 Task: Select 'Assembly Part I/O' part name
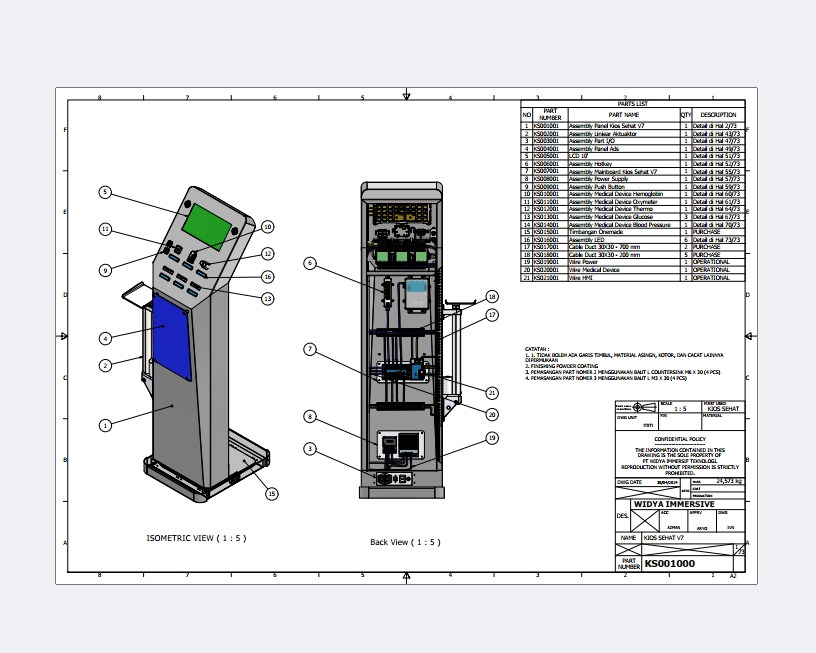coord(592,141)
